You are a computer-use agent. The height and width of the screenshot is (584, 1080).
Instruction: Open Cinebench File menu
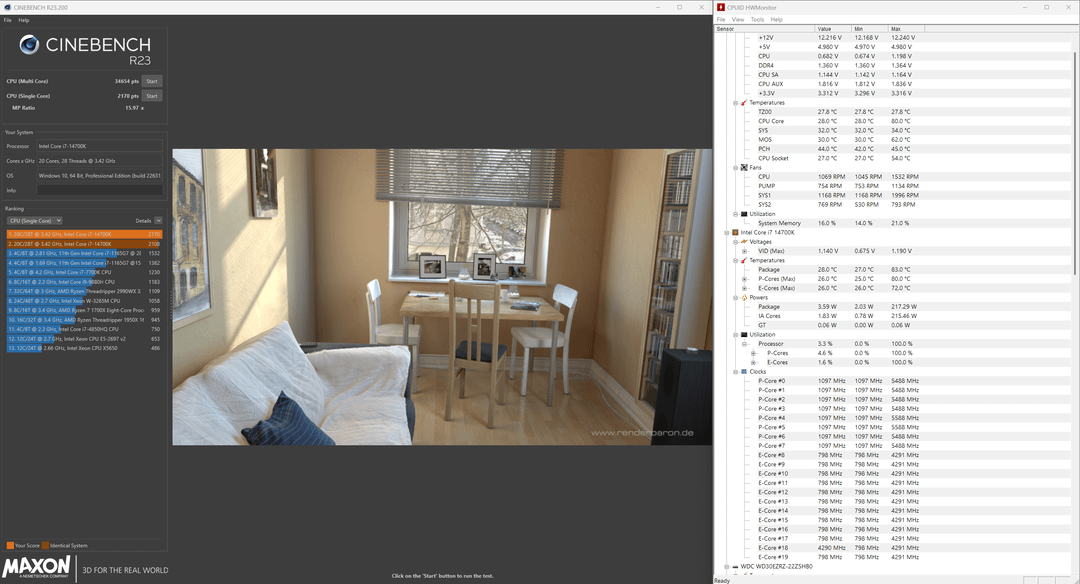click(x=8, y=20)
